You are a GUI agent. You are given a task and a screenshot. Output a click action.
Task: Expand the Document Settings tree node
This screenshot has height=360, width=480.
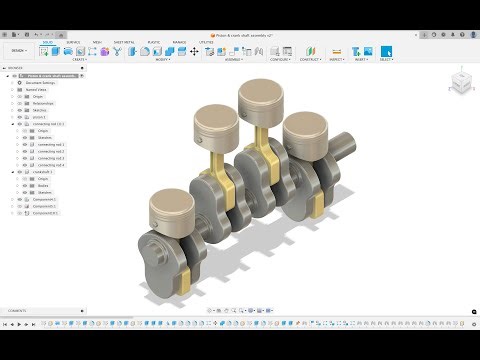tap(13, 83)
